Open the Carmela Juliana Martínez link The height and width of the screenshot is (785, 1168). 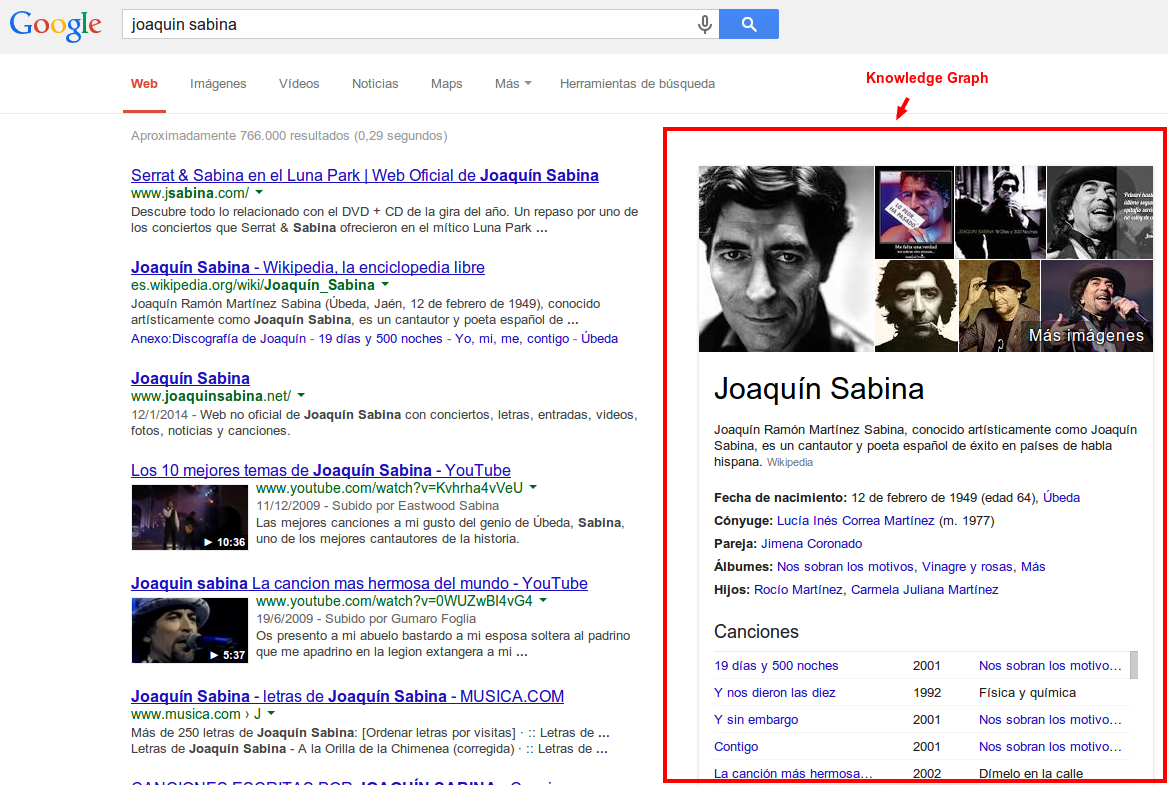pos(924,590)
